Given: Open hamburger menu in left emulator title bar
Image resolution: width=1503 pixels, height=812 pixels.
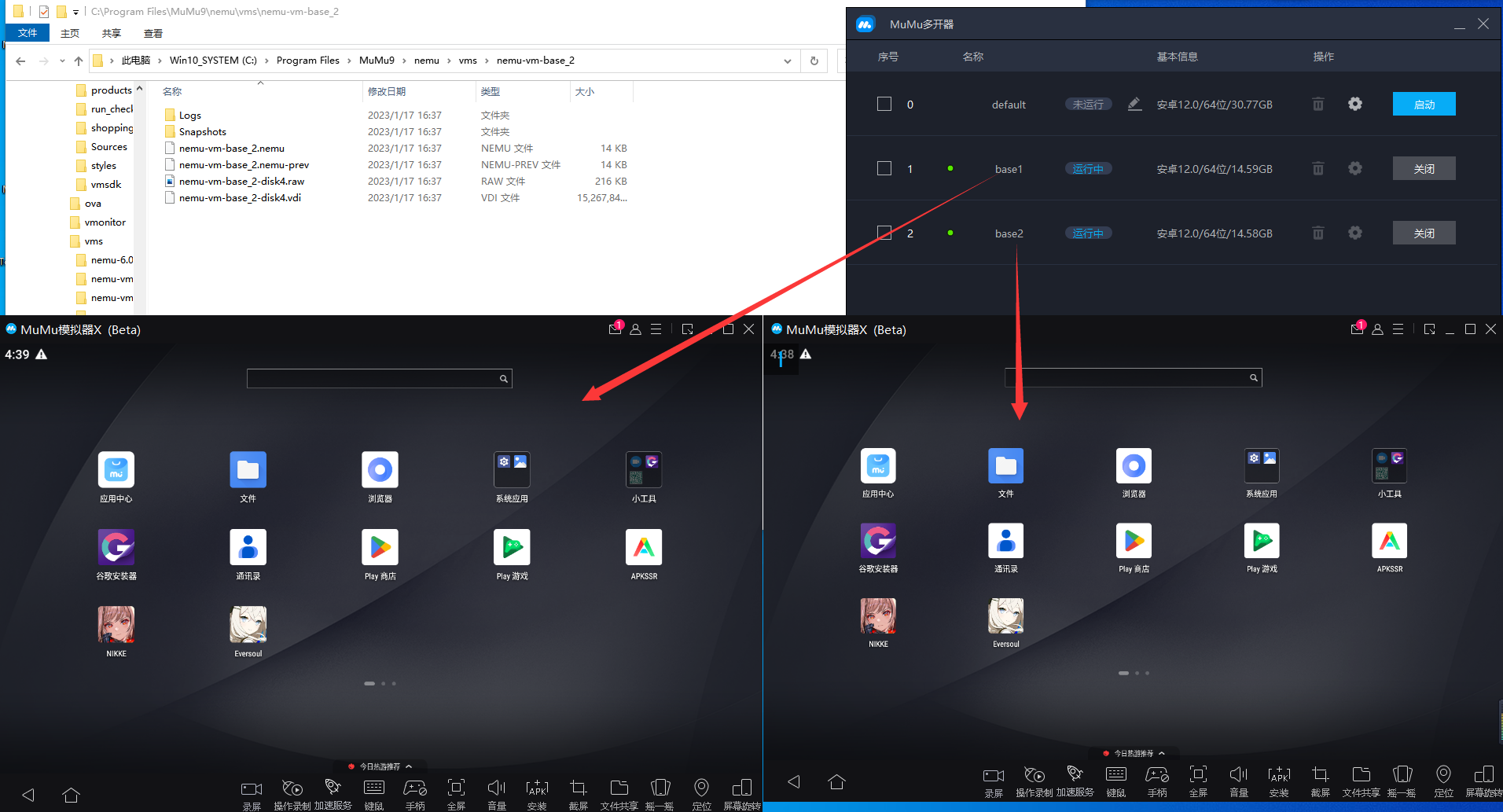Looking at the screenshot, I should (656, 329).
